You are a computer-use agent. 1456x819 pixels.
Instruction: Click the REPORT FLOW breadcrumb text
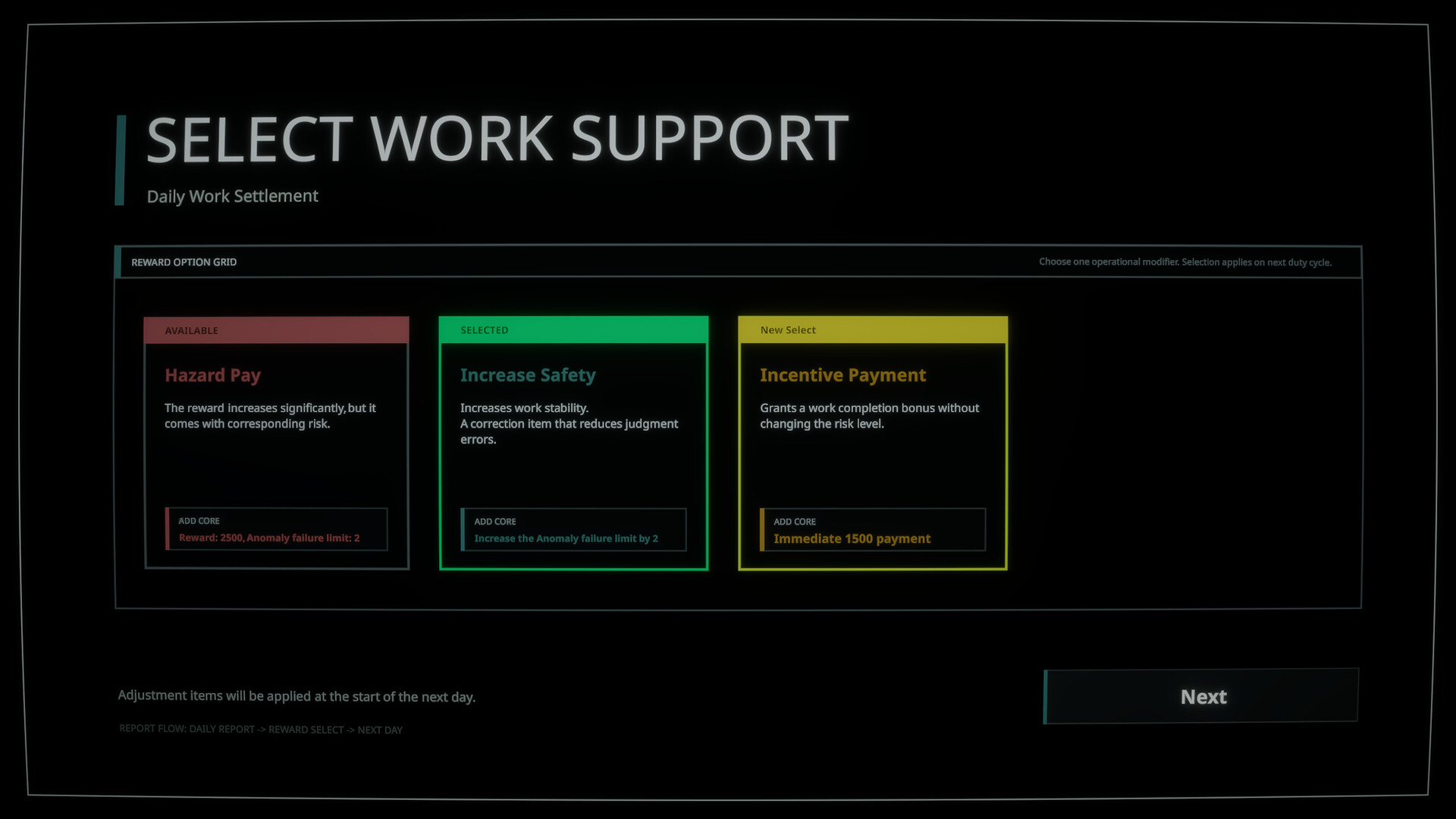click(261, 730)
